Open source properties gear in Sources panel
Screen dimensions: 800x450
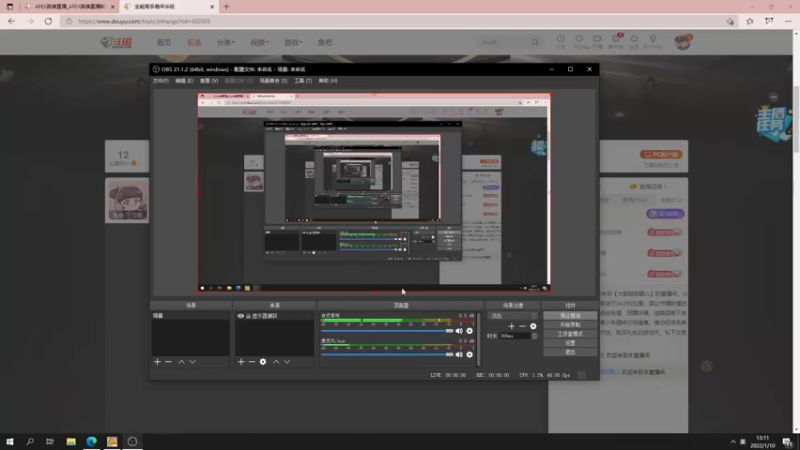point(263,362)
